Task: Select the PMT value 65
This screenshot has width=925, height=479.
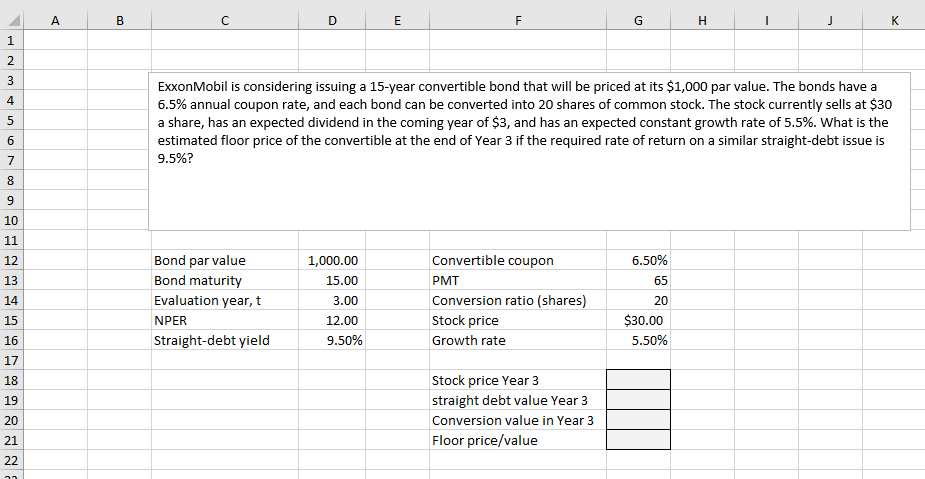Action: click(638, 280)
